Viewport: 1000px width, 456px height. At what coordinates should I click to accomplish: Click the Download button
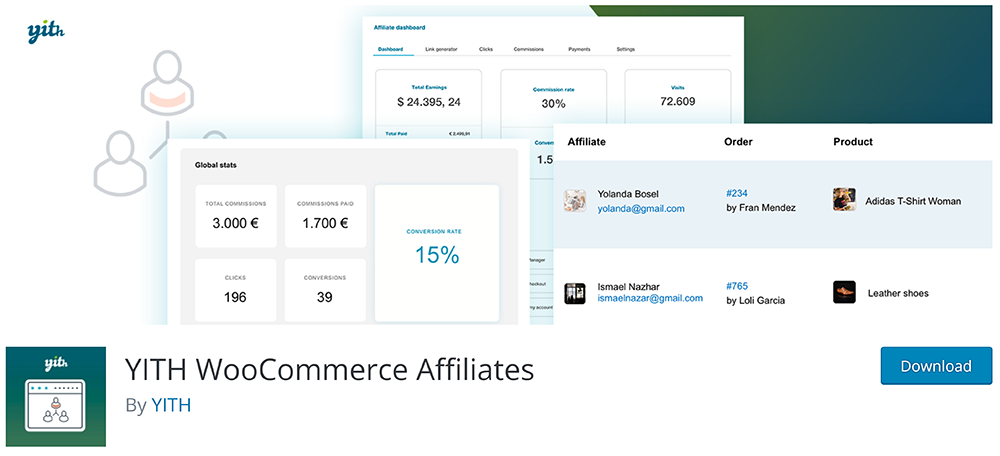[x=936, y=366]
